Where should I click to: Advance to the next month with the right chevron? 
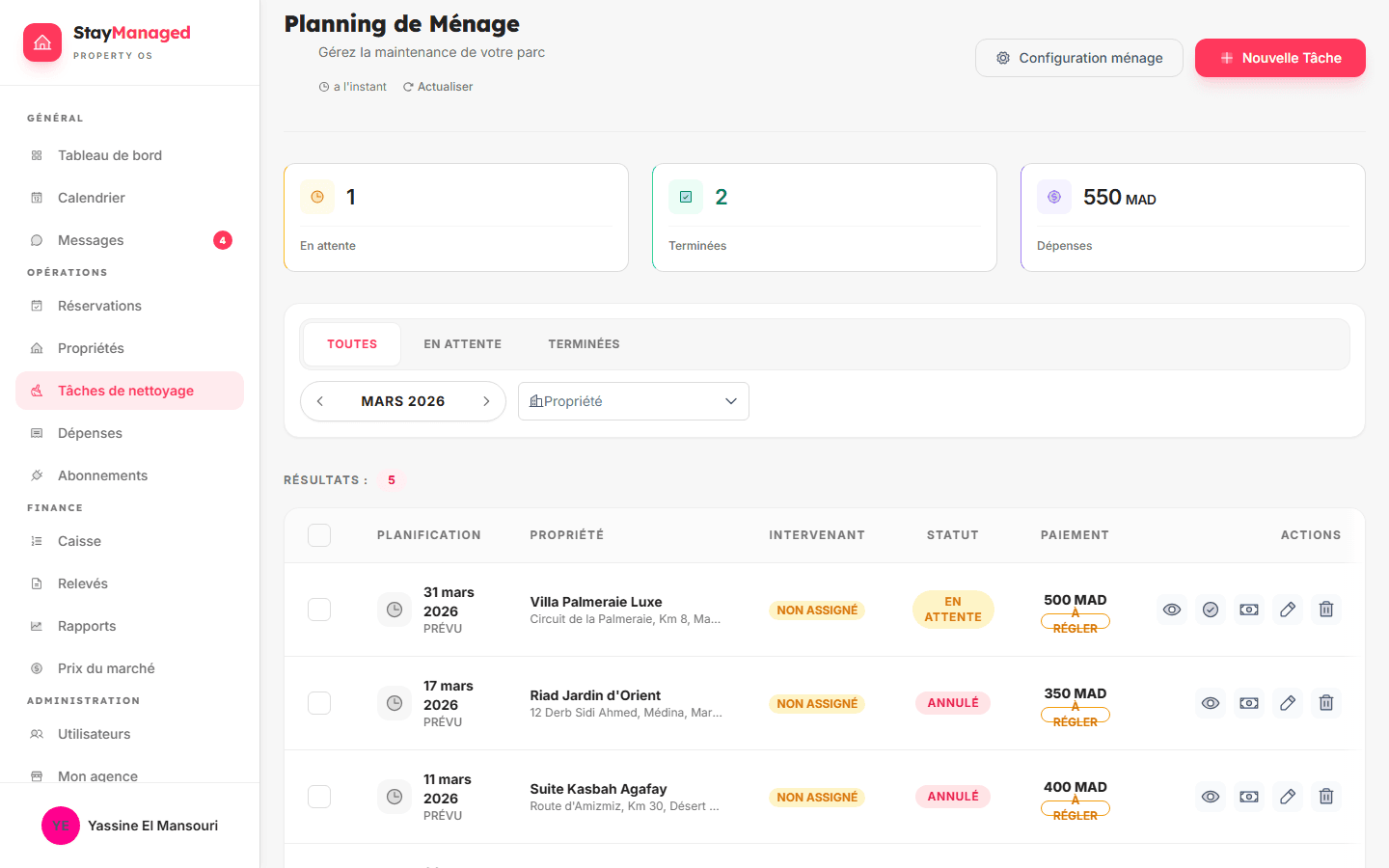pos(486,400)
